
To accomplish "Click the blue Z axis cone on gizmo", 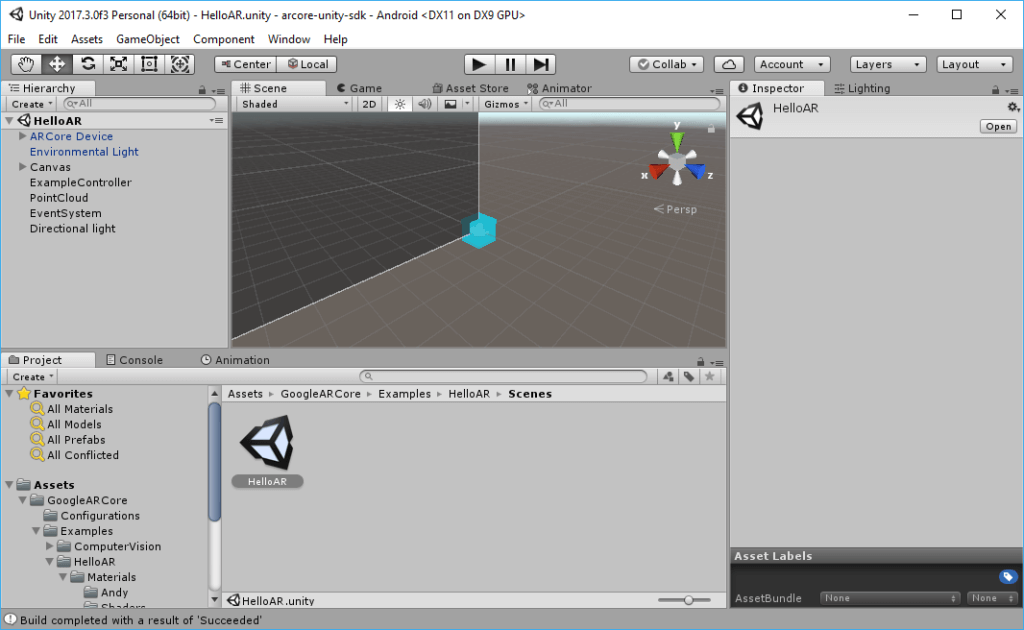I will coord(696,171).
